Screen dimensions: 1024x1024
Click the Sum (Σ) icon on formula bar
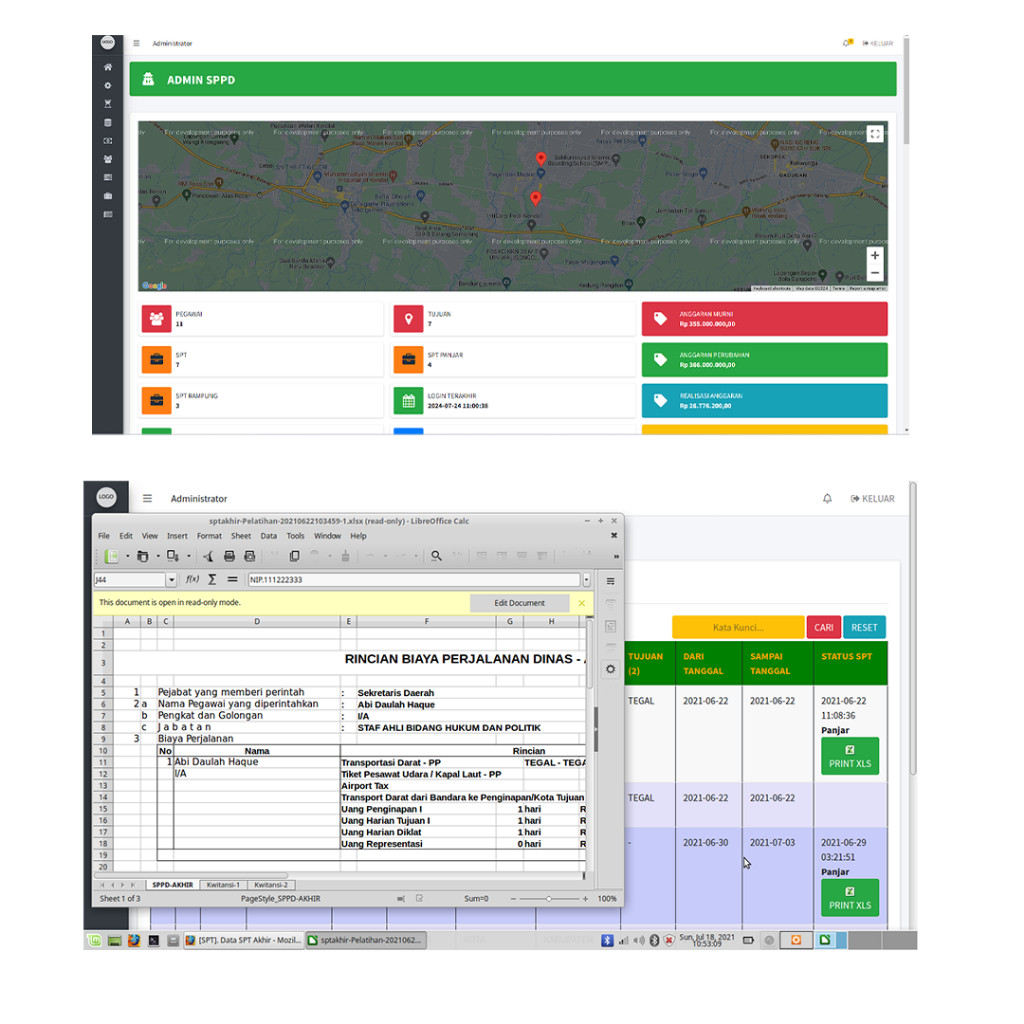tap(213, 578)
